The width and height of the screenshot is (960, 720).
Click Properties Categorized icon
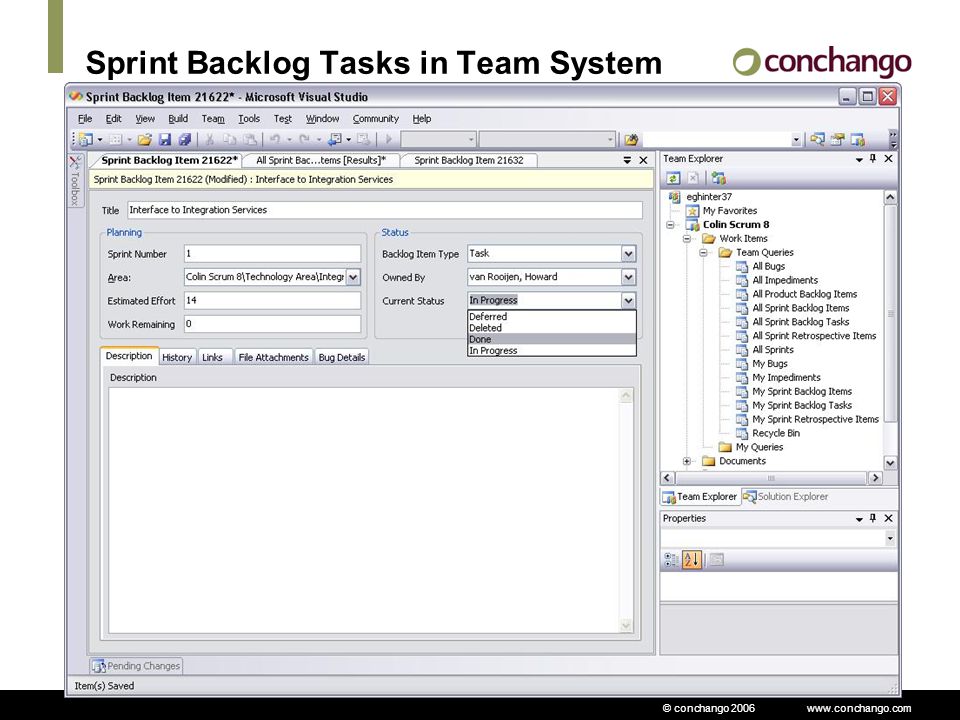coord(671,559)
